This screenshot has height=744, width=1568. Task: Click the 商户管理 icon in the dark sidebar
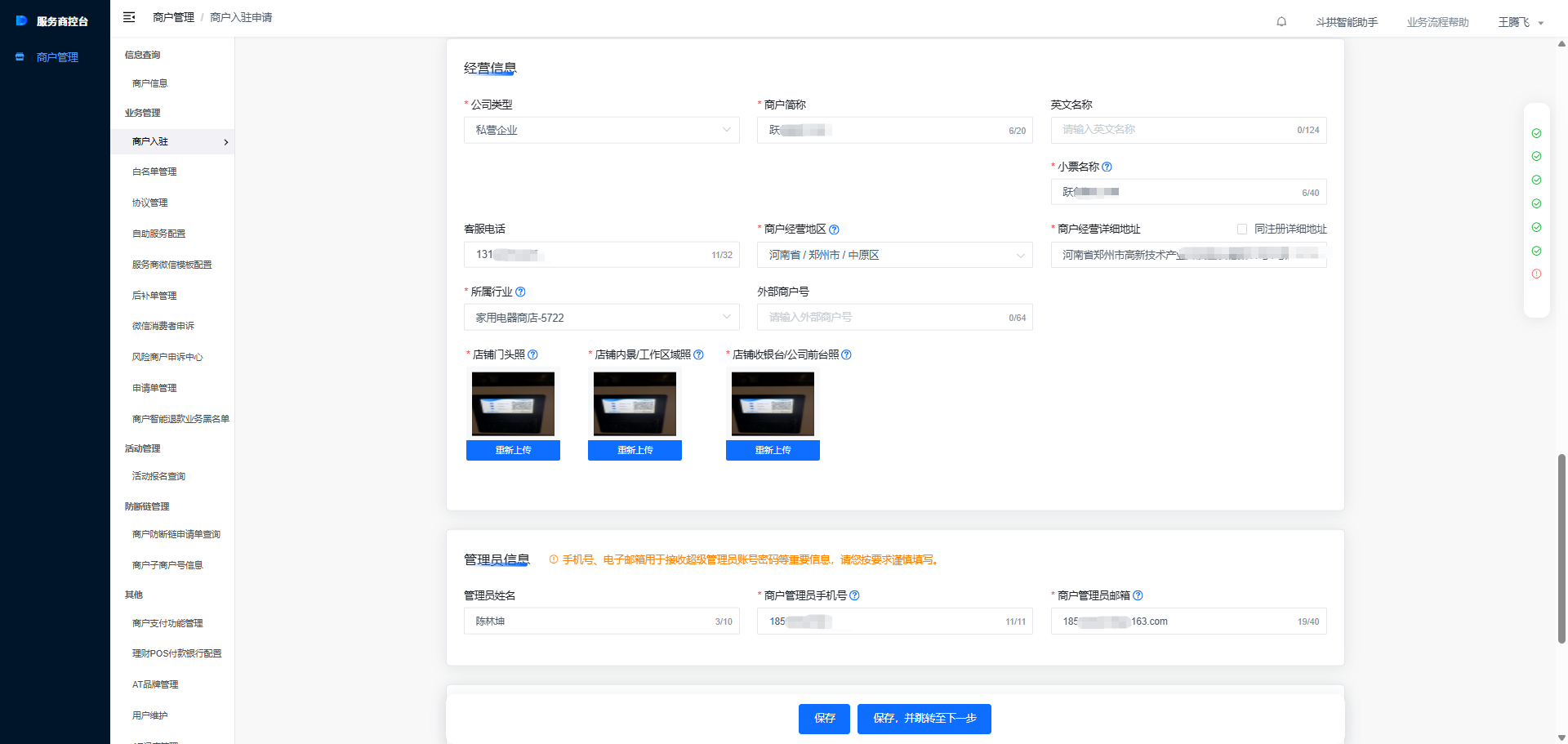coord(20,57)
